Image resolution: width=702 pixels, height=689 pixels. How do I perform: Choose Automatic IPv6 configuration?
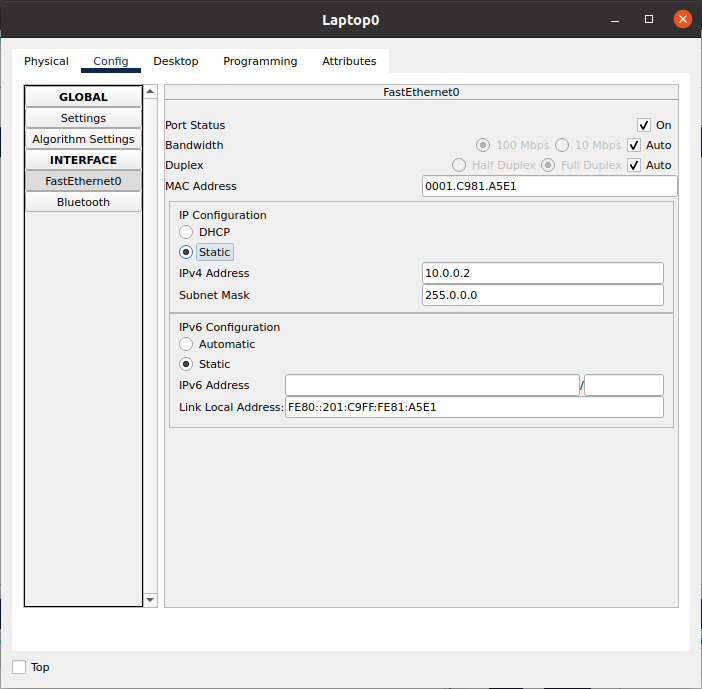click(186, 344)
